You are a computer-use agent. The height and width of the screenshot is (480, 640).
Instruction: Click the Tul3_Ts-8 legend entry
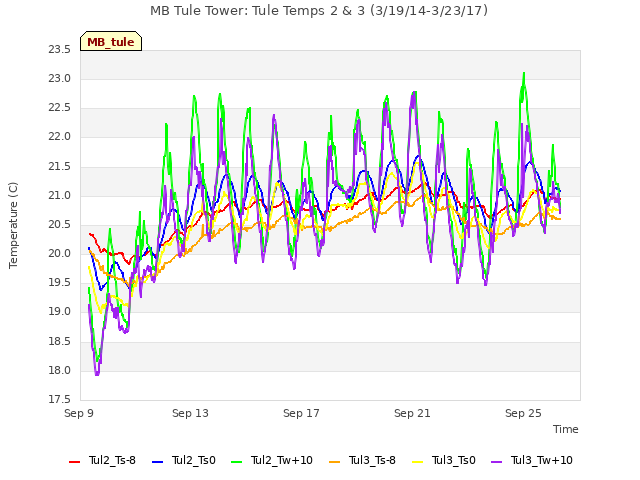(x=362, y=460)
